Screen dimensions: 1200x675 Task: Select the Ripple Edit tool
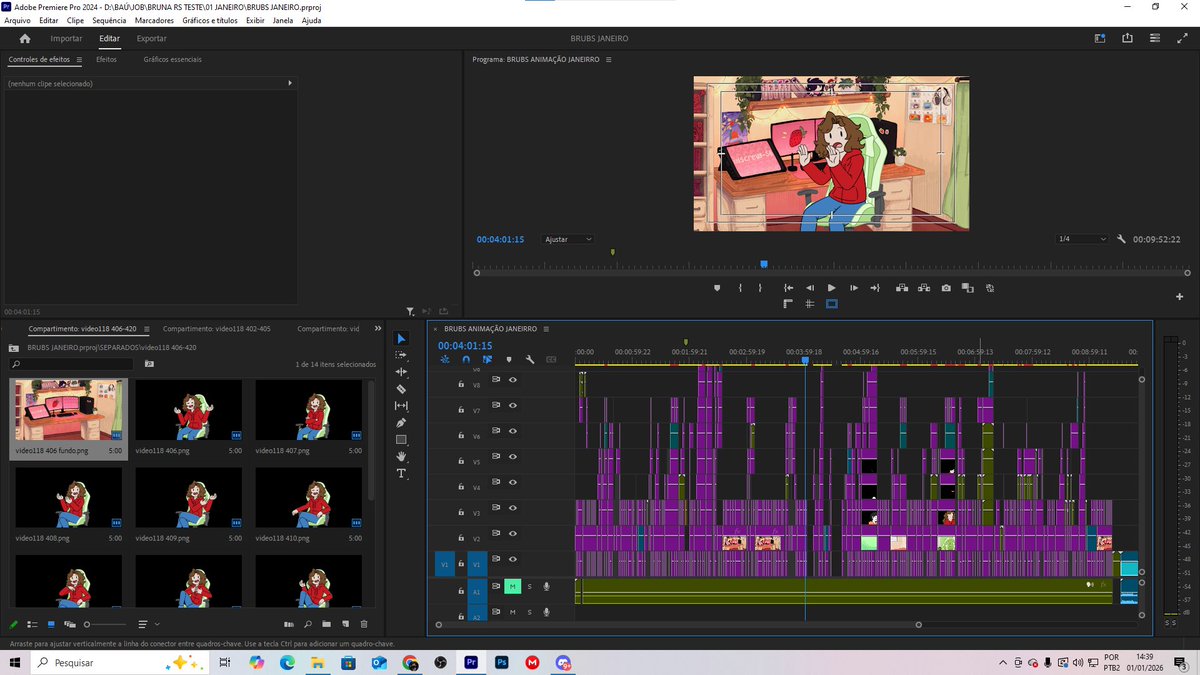pyautogui.click(x=402, y=372)
